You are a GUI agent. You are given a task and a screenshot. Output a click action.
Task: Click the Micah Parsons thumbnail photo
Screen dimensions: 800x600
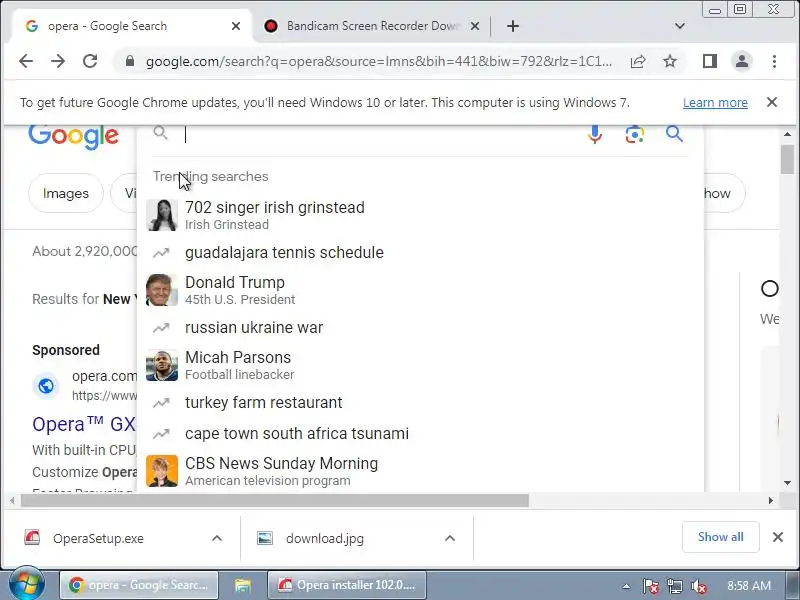162,365
